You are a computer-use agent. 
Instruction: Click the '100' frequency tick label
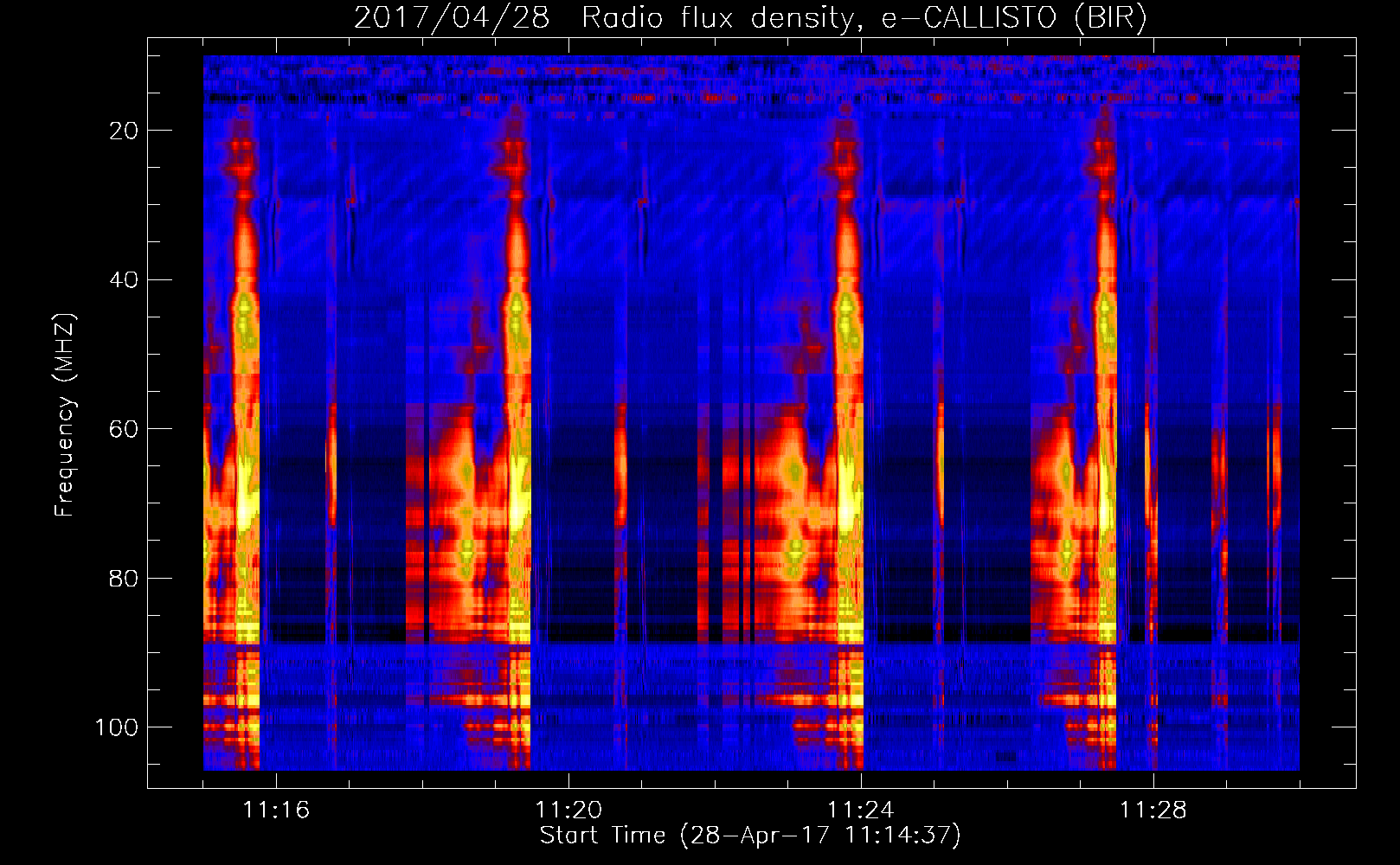pos(117,727)
